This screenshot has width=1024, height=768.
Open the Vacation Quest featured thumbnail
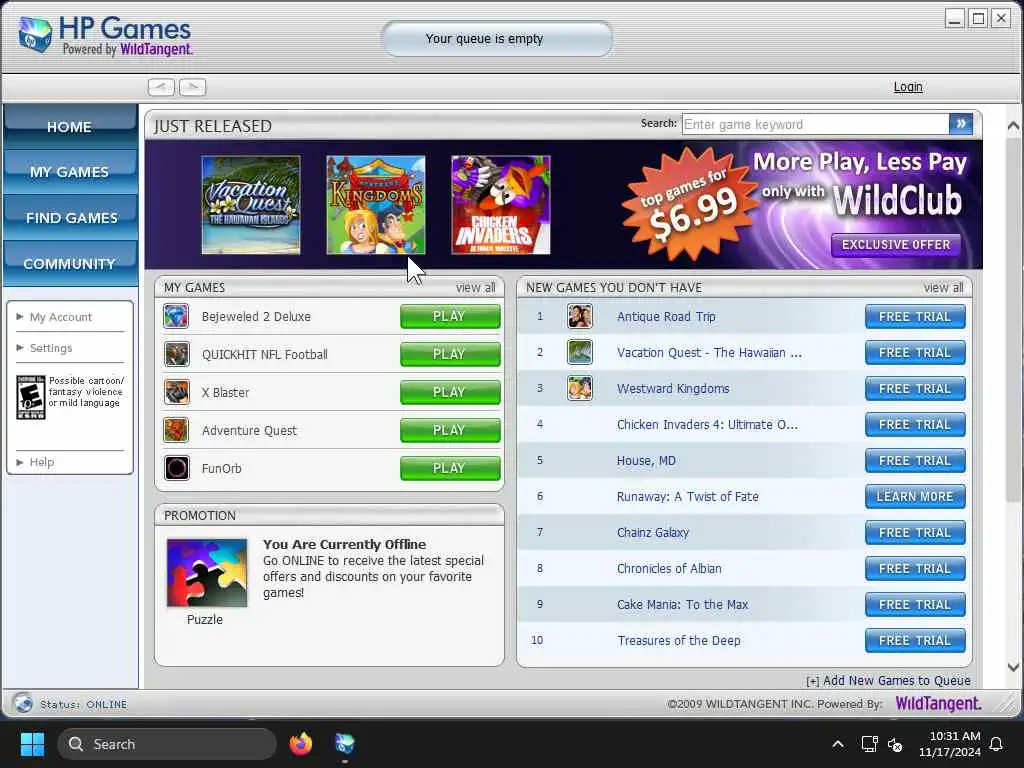251,205
